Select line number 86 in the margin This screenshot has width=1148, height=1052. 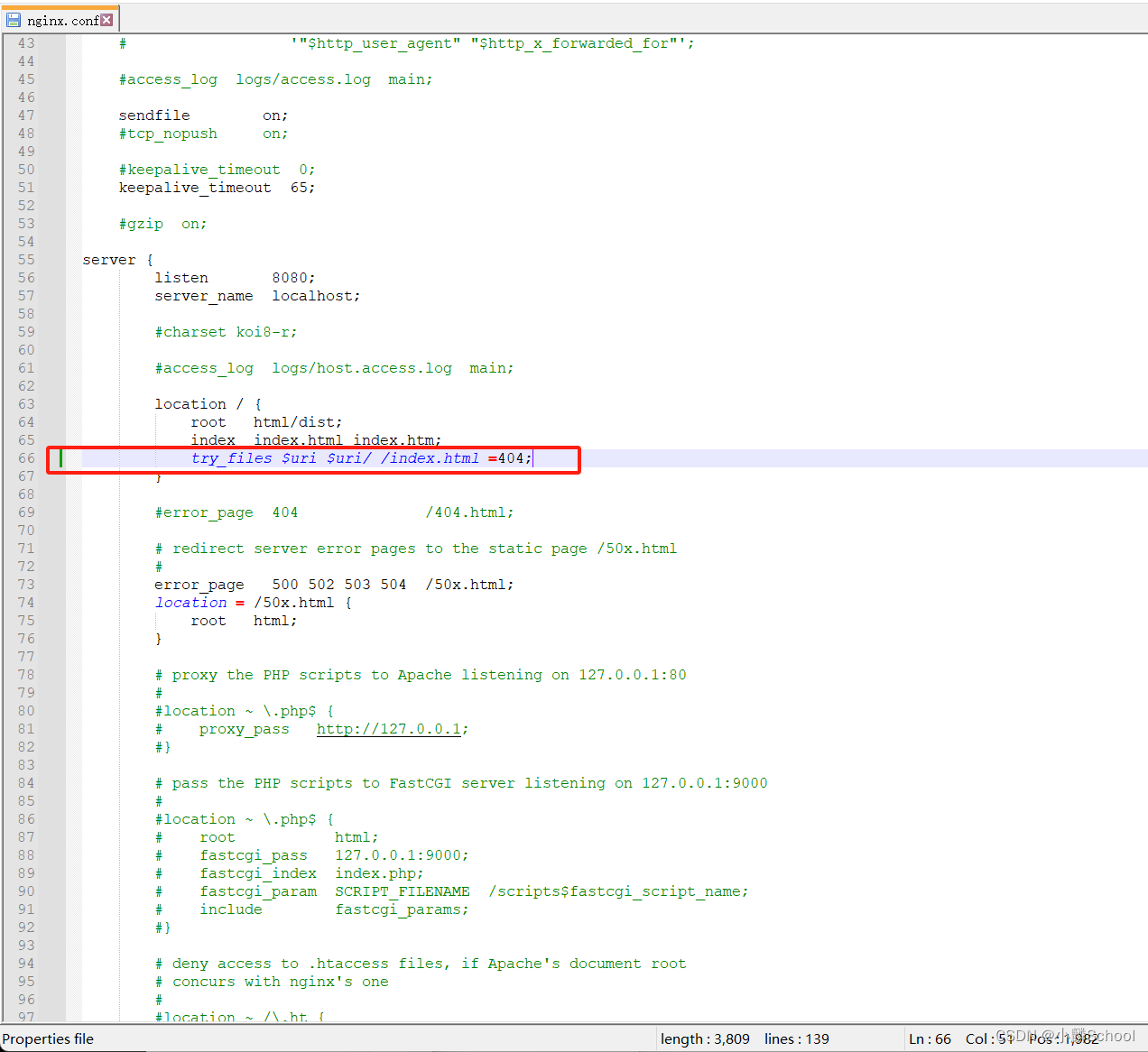[26, 819]
